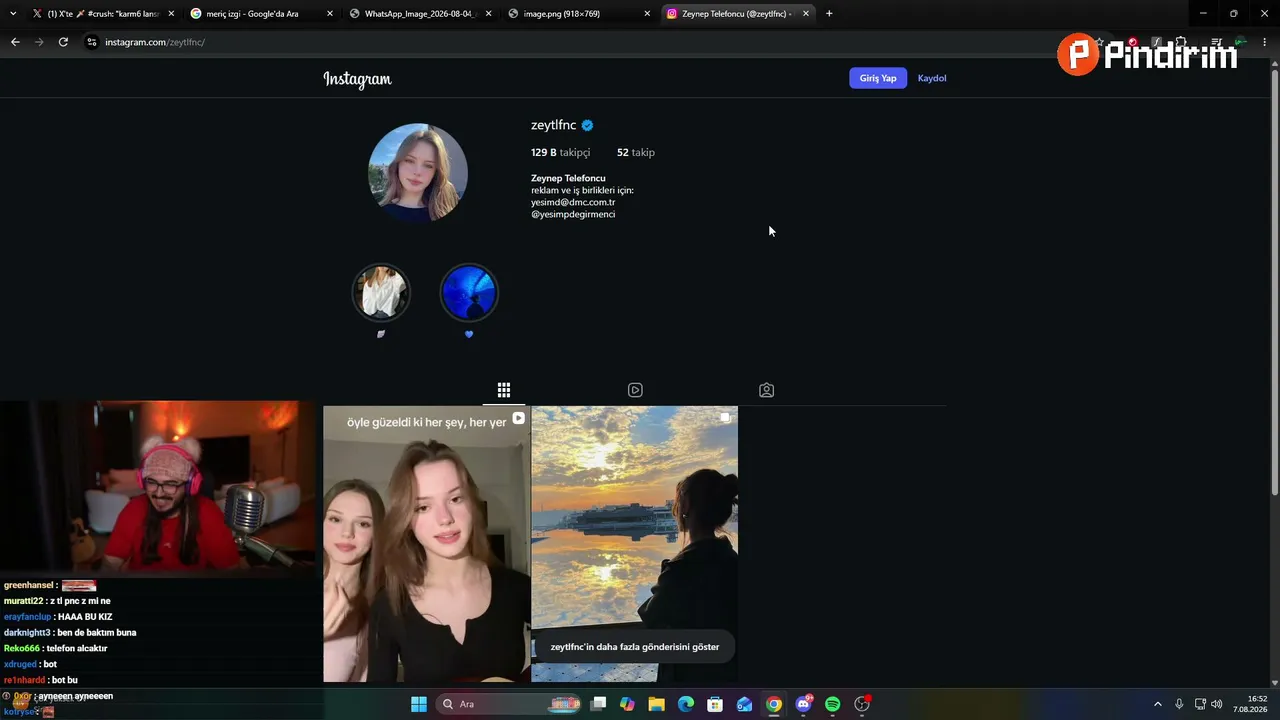Switch to the tagged photos tab icon
This screenshot has height=720, width=1280.
point(766,390)
